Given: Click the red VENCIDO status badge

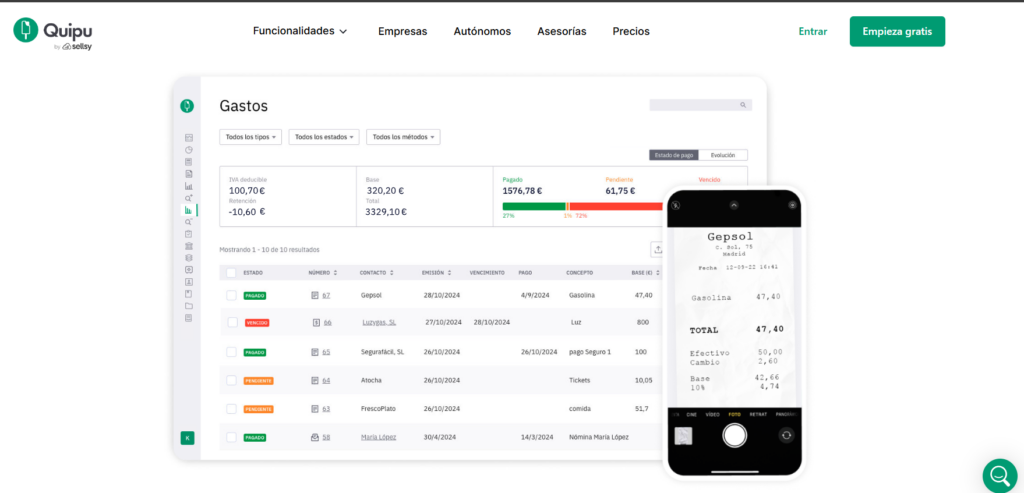Looking at the screenshot, I should [257, 323].
